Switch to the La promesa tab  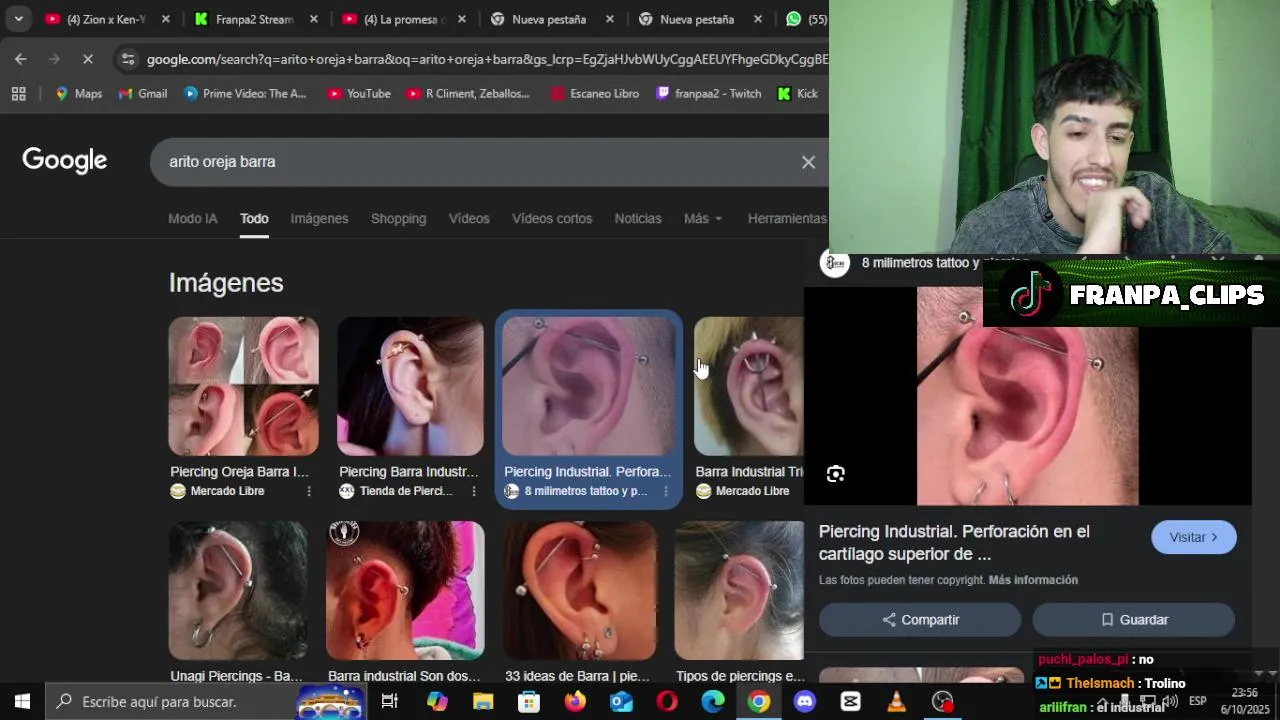click(x=393, y=19)
